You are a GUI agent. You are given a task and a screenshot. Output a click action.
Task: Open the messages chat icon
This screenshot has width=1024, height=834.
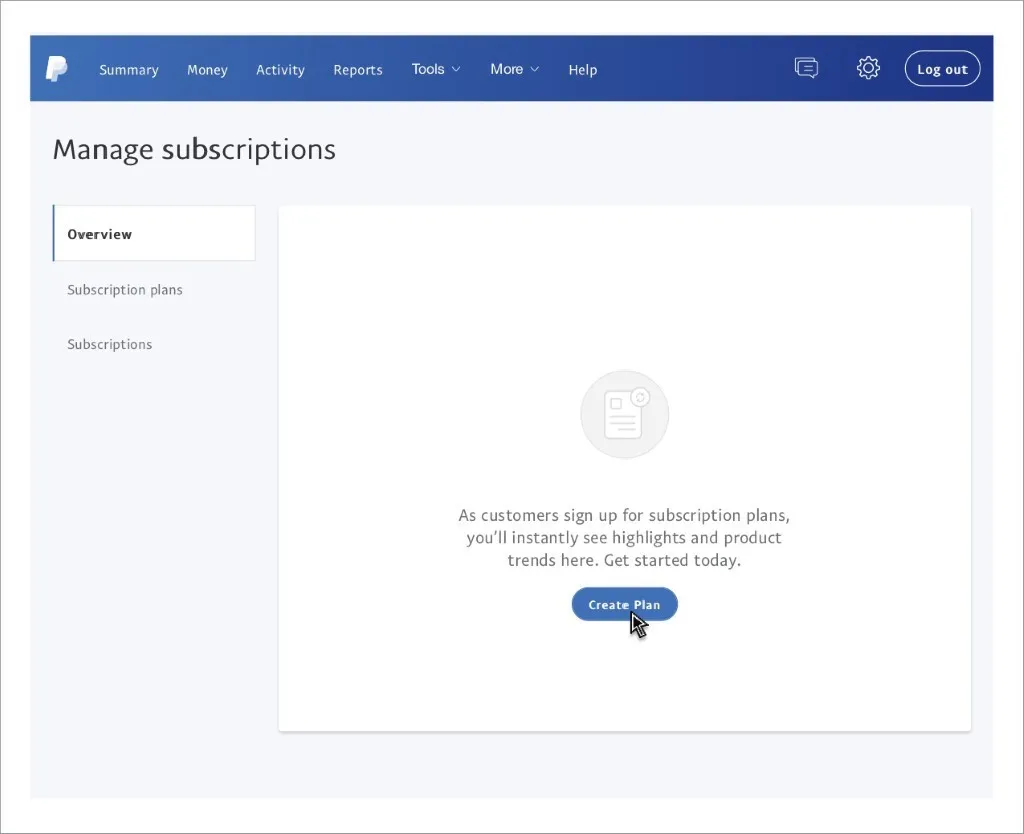tap(806, 68)
